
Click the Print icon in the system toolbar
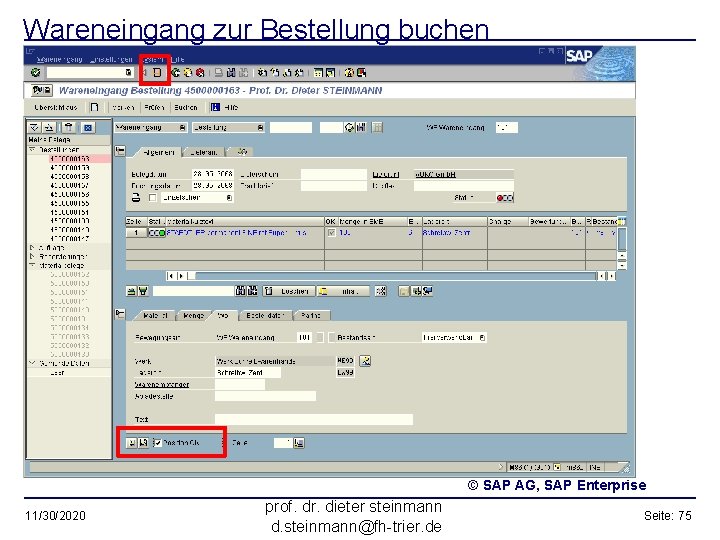point(219,73)
